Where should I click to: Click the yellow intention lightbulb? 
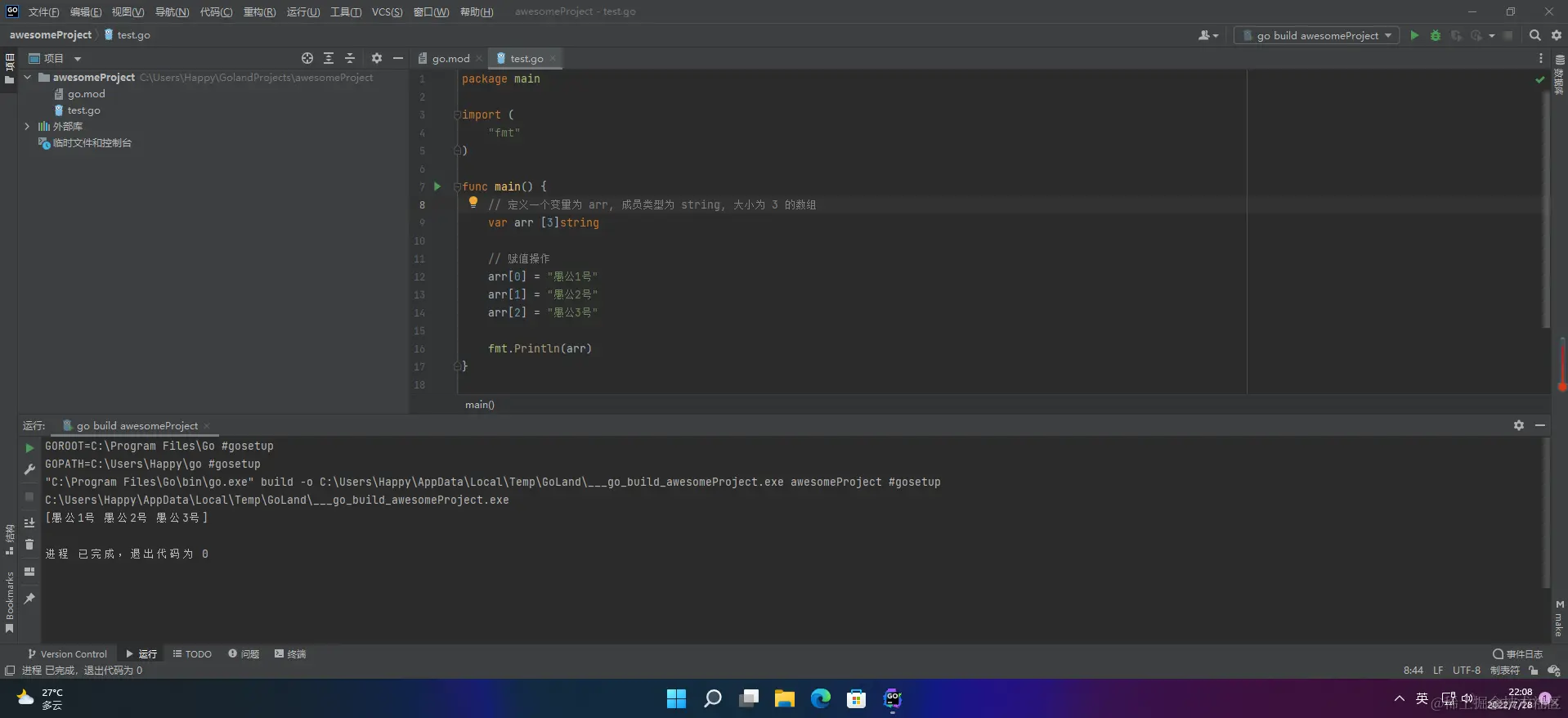click(x=473, y=202)
